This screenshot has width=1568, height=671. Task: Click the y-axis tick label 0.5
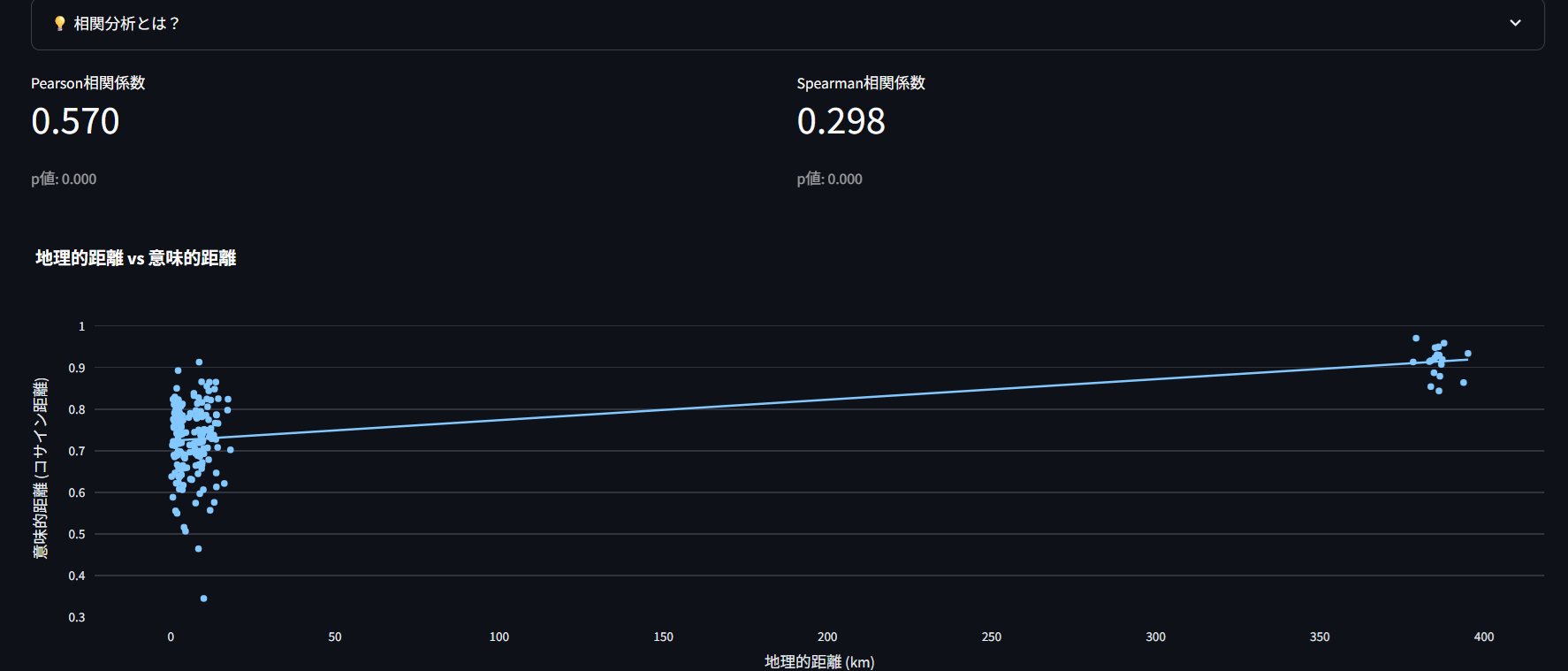coord(77,534)
